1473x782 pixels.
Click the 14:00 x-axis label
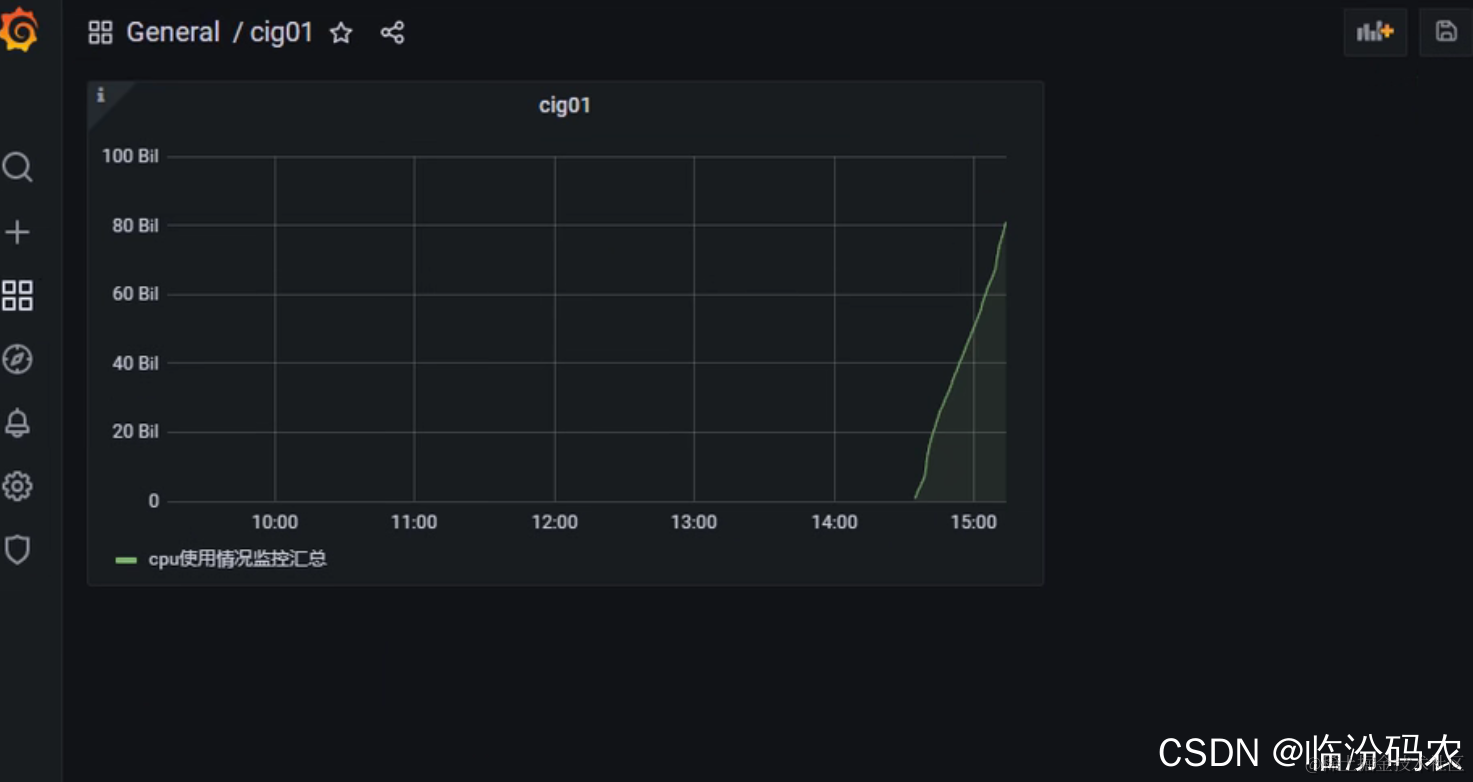[834, 522]
